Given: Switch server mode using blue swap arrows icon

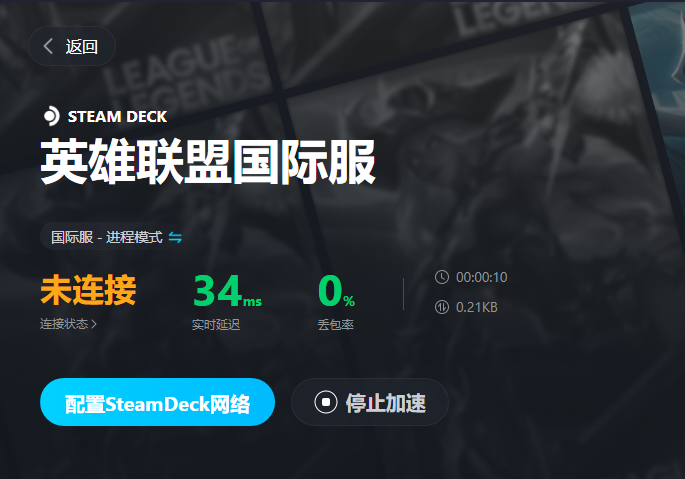Looking at the screenshot, I should pyautogui.click(x=175, y=237).
